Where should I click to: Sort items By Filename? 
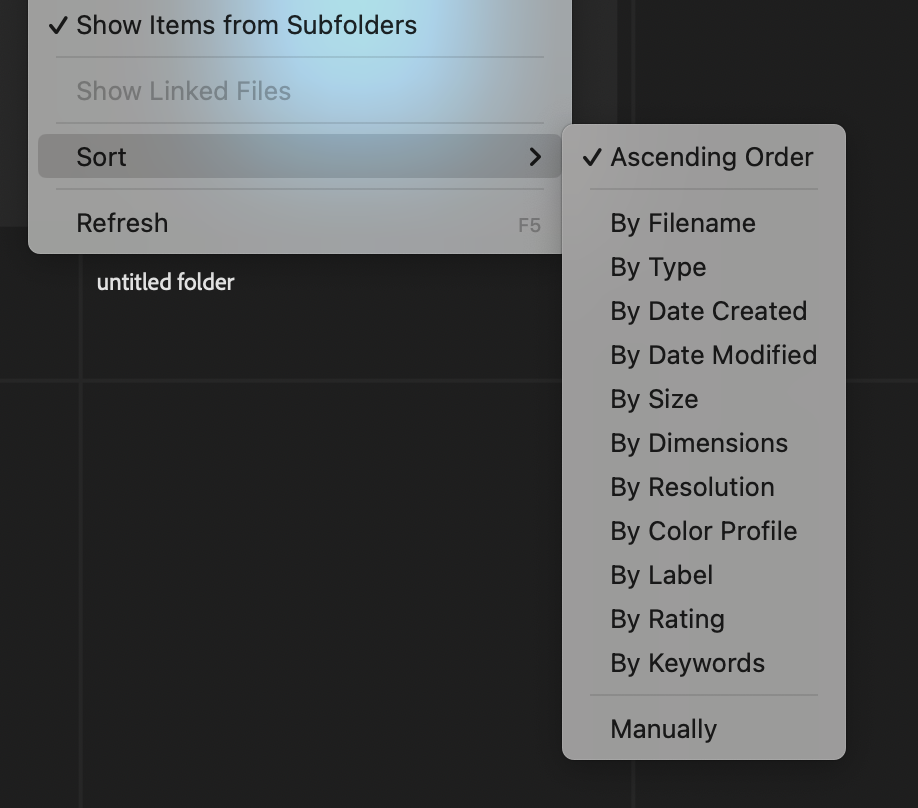pyautogui.click(x=683, y=222)
